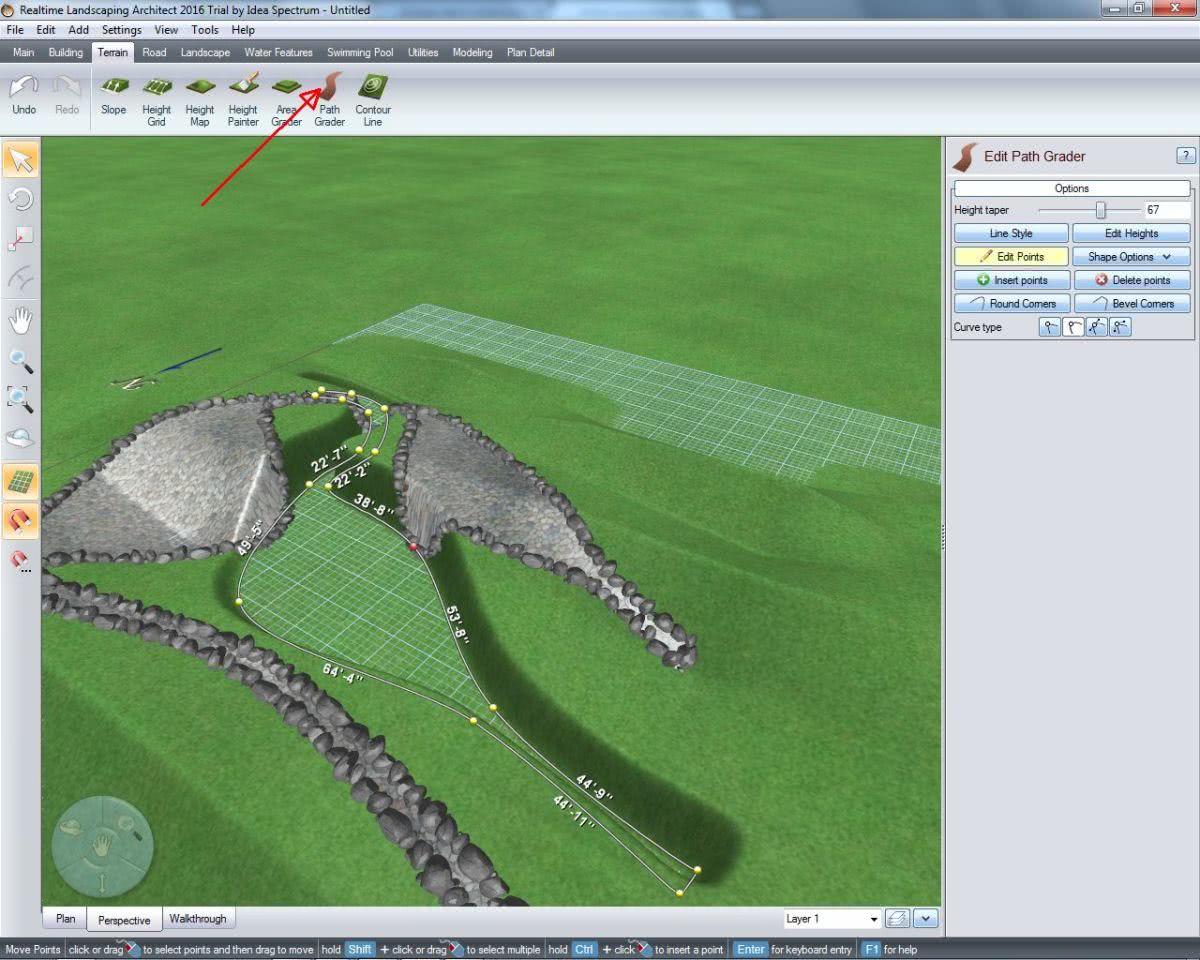Choose the Height Painter tool
Image resolution: width=1200 pixels, height=960 pixels.
coord(243,100)
